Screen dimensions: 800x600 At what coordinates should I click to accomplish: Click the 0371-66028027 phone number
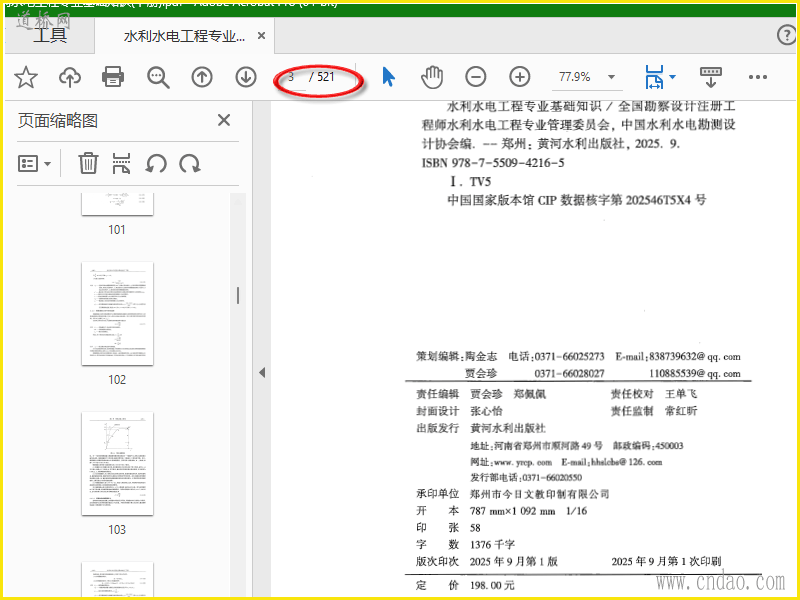(569, 373)
